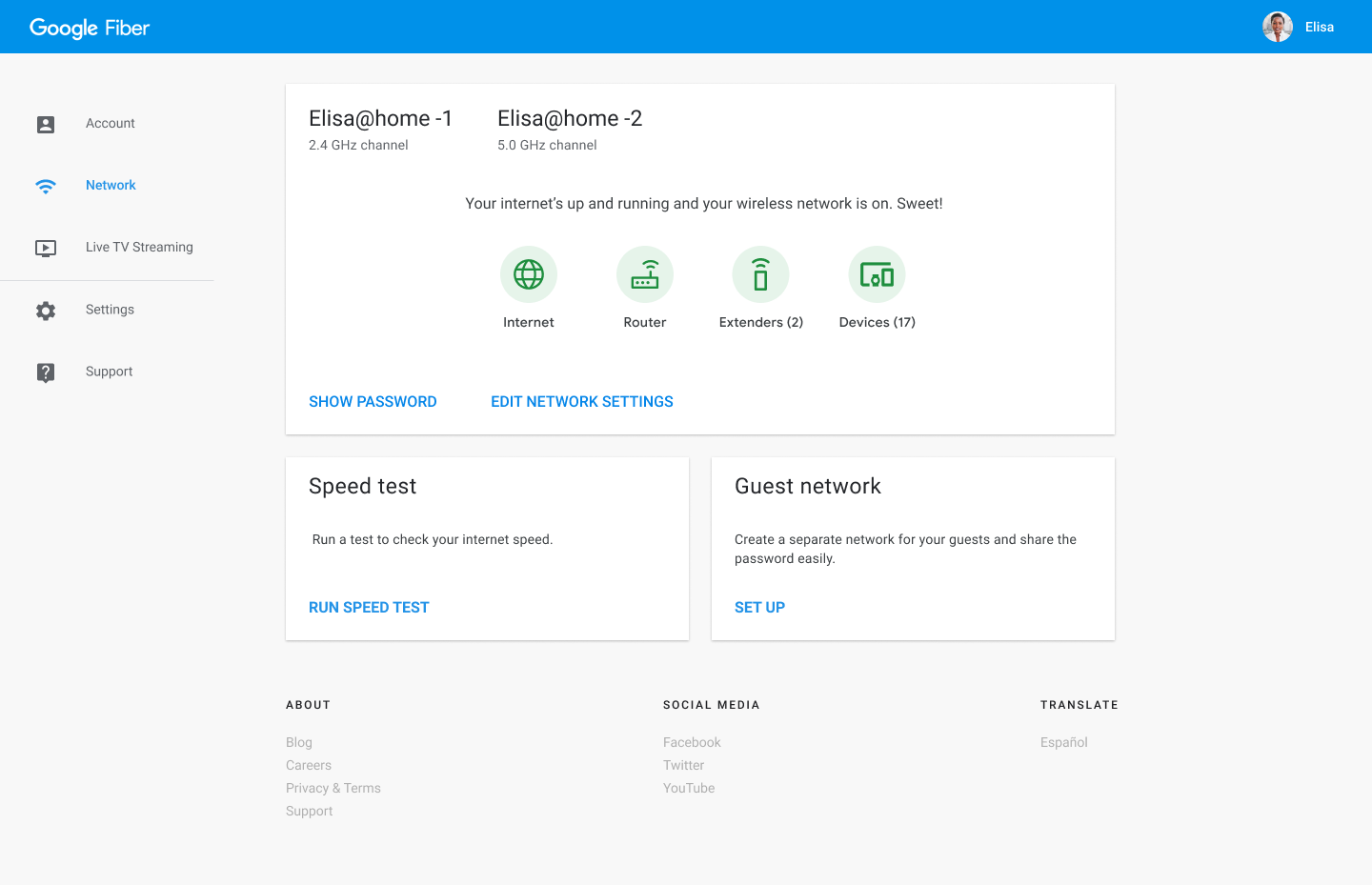Go to Account in the sidebar
The width and height of the screenshot is (1372, 885).
[x=111, y=123]
